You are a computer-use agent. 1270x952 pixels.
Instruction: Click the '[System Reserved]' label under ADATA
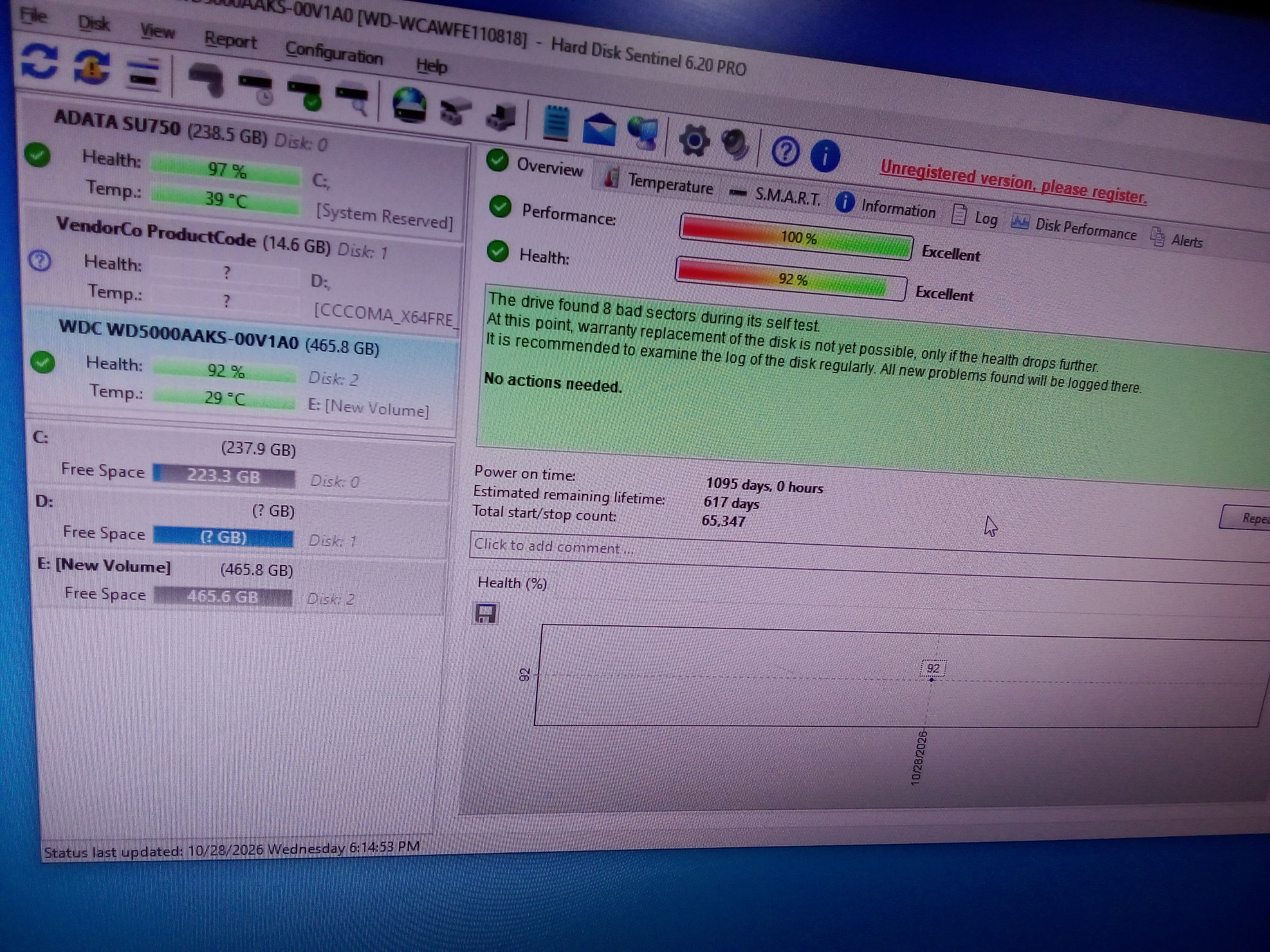(x=384, y=217)
